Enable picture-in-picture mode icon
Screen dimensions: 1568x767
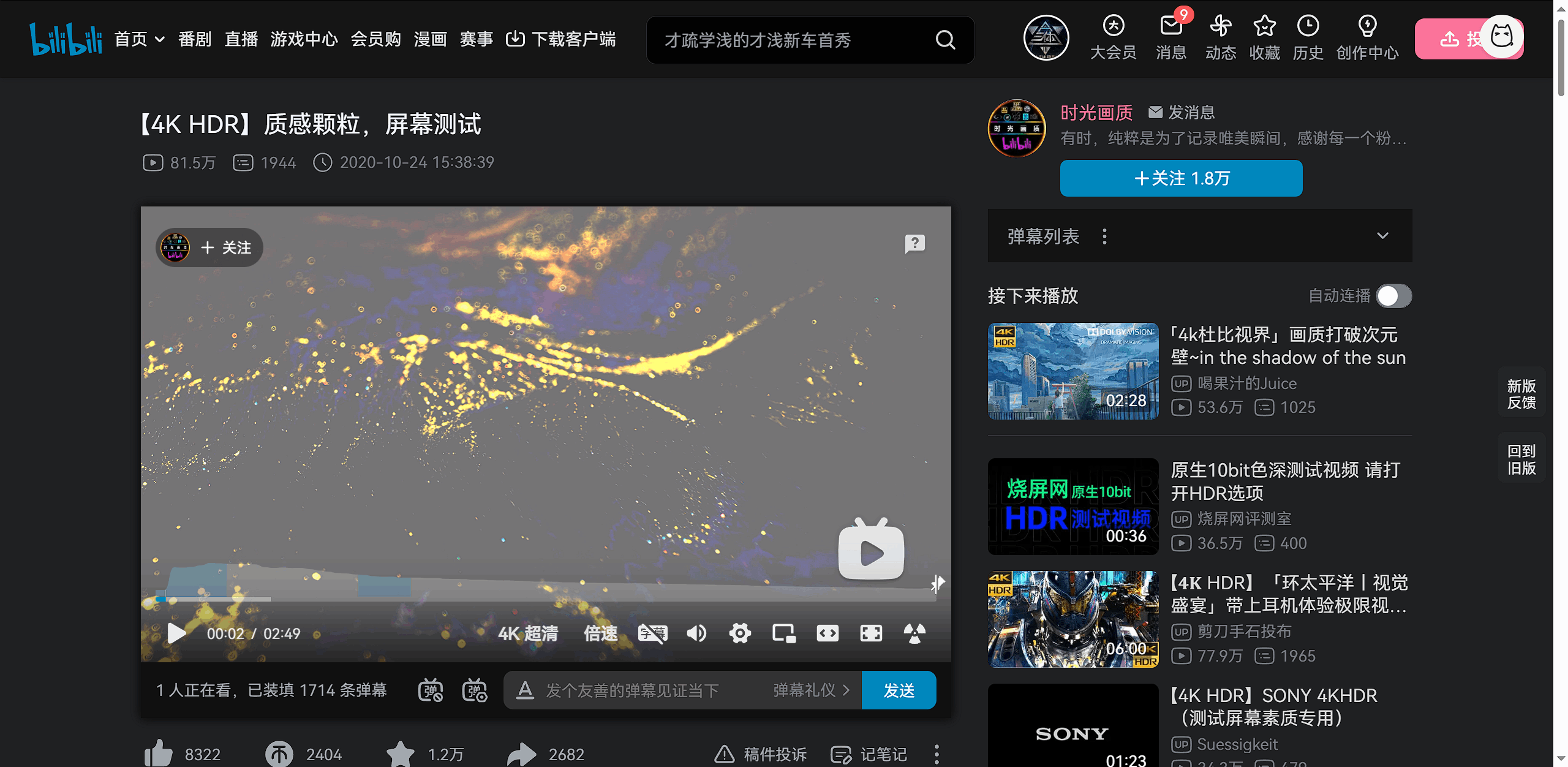pos(783,633)
